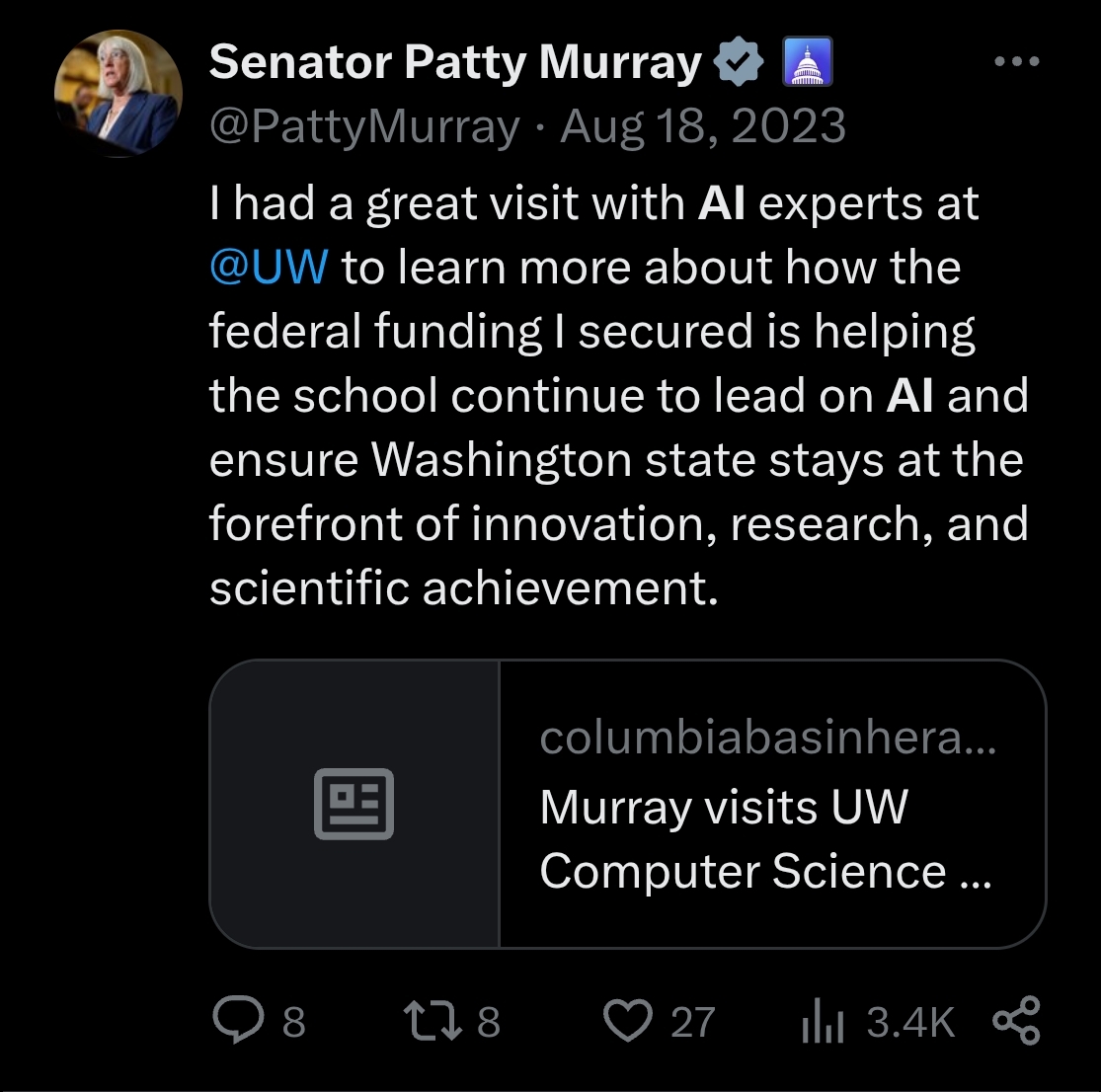Click the reply speech bubble icon

point(237,1021)
